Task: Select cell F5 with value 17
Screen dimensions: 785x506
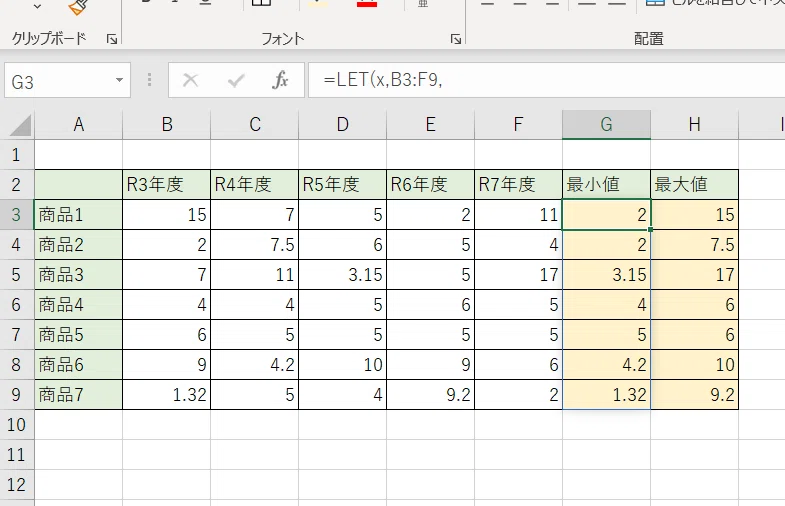Action: 519,275
